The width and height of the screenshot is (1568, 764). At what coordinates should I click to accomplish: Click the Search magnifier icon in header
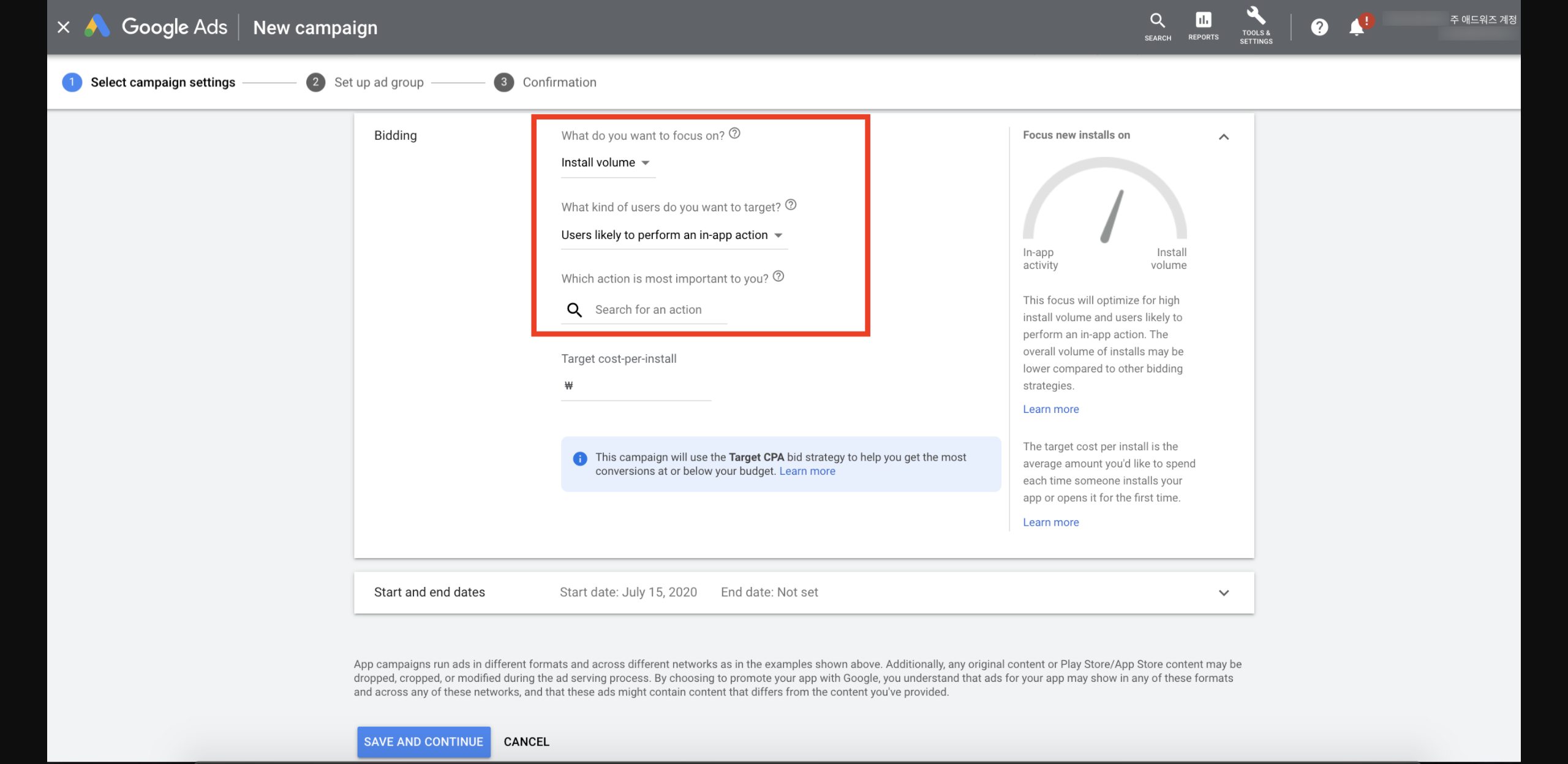tap(1157, 21)
